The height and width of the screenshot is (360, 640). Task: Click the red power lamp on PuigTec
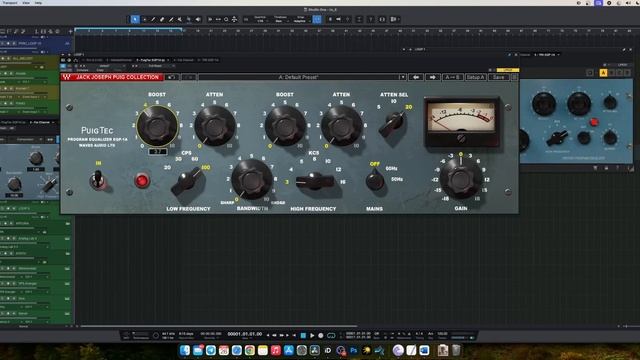coord(142,180)
